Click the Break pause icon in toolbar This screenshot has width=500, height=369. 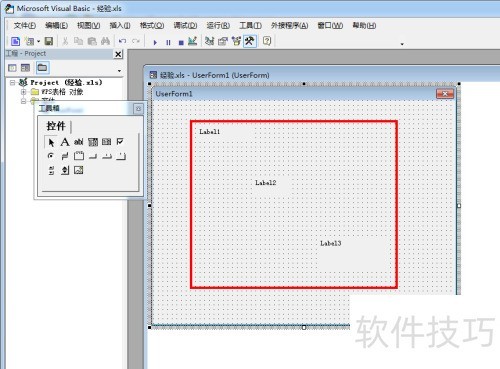168,42
